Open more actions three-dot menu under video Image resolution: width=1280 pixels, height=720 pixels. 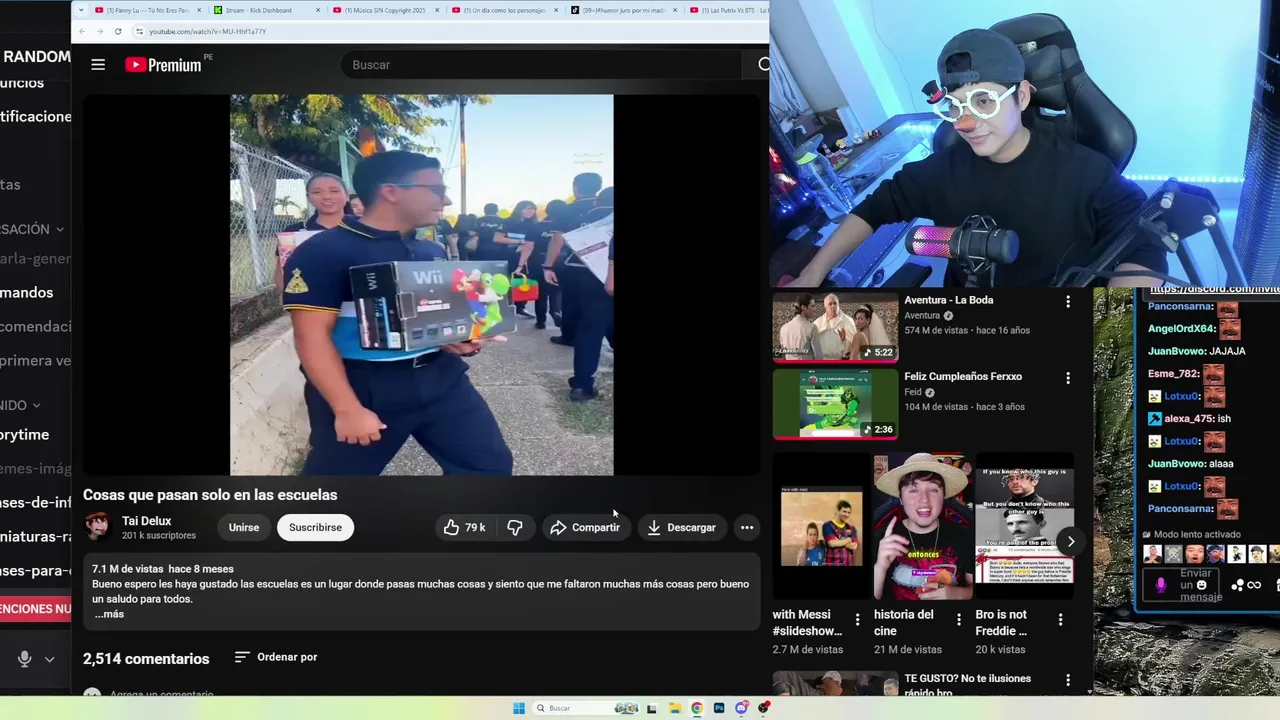[746, 527]
